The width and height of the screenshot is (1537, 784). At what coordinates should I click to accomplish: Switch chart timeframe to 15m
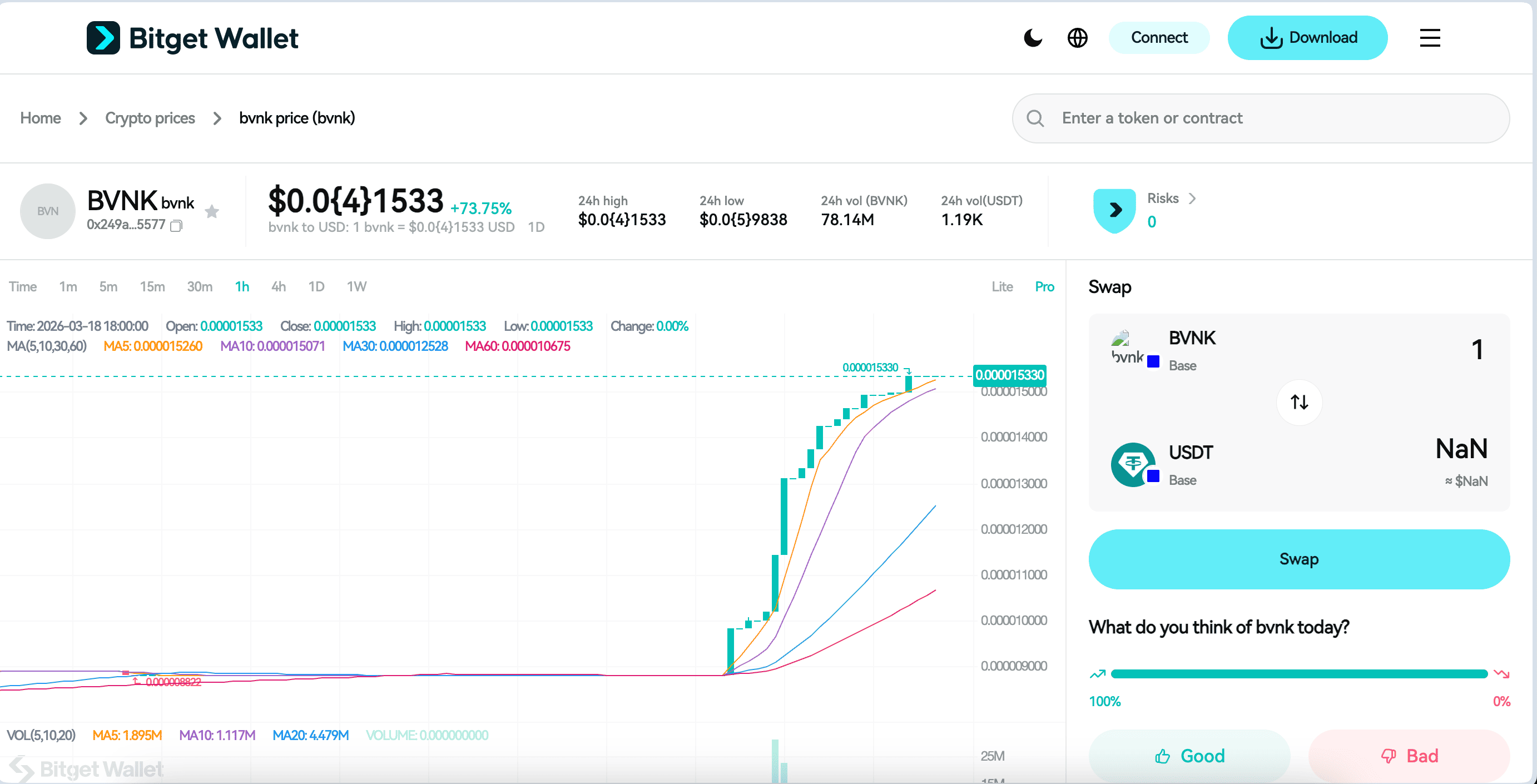pyautogui.click(x=152, y=286)
